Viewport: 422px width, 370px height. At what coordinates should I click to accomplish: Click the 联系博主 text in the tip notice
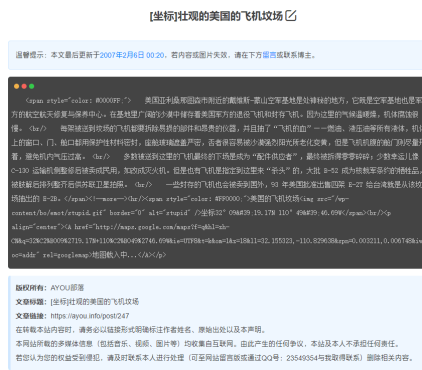[297, 55]
